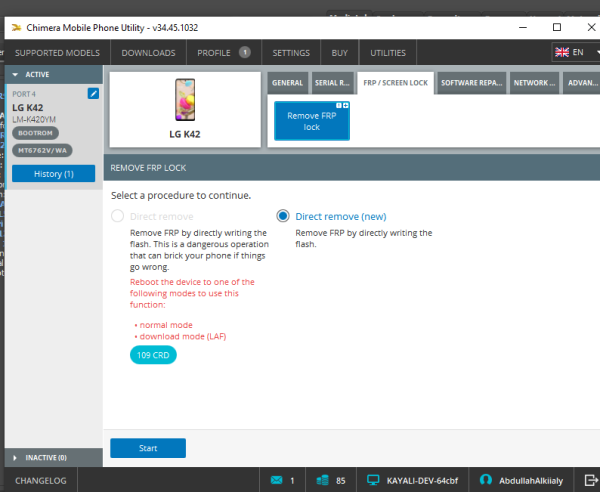Click the Chimera logo in title bar
This screenshot has height=492, width=600.
click(x=16, y=28)
